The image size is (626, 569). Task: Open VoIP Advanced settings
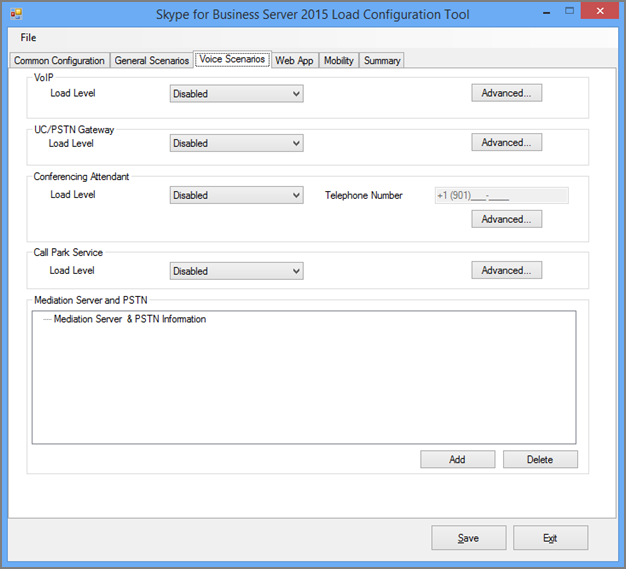pos(506,93)
